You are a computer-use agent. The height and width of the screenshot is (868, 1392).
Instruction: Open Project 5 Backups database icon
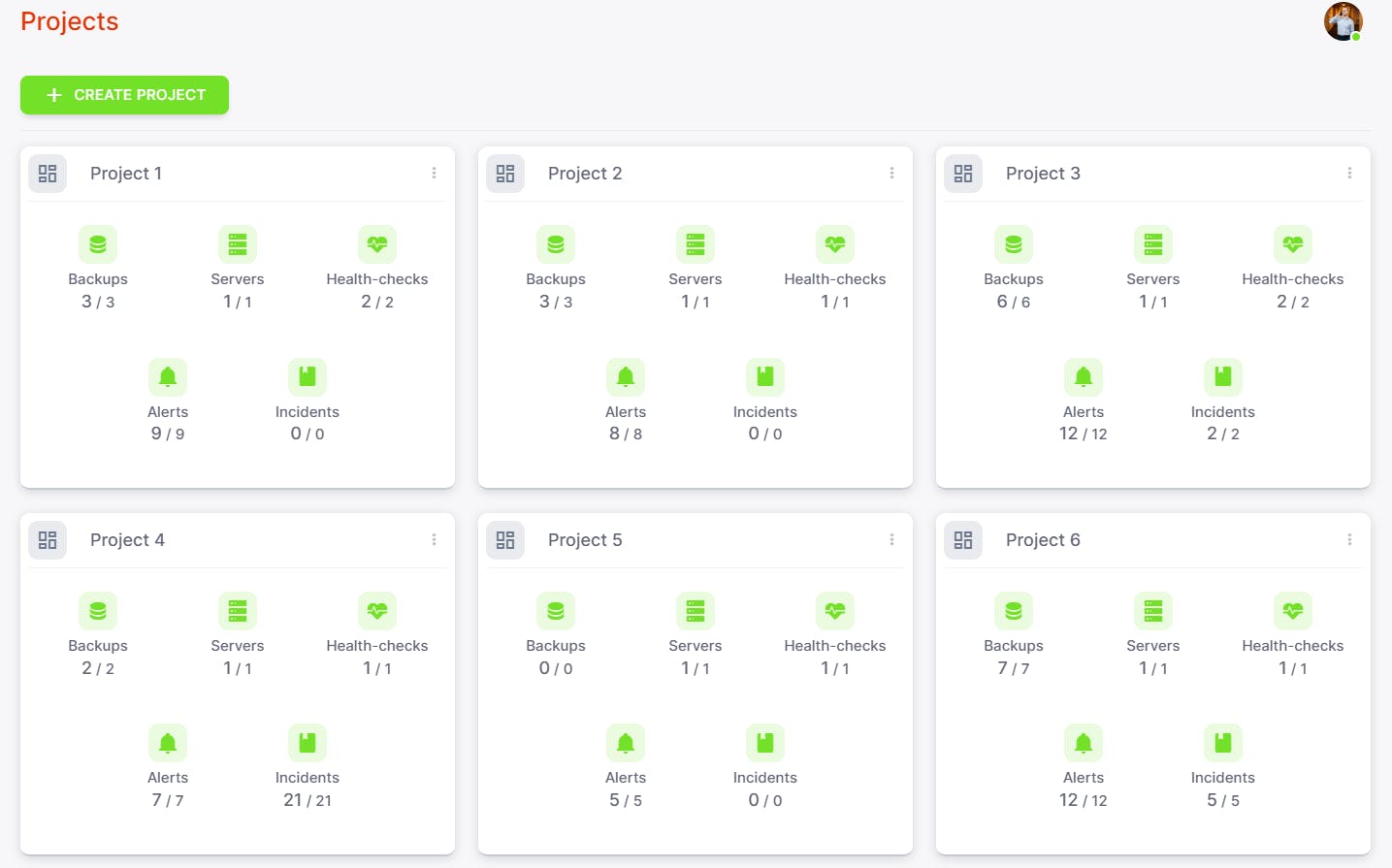coord(556,611)
